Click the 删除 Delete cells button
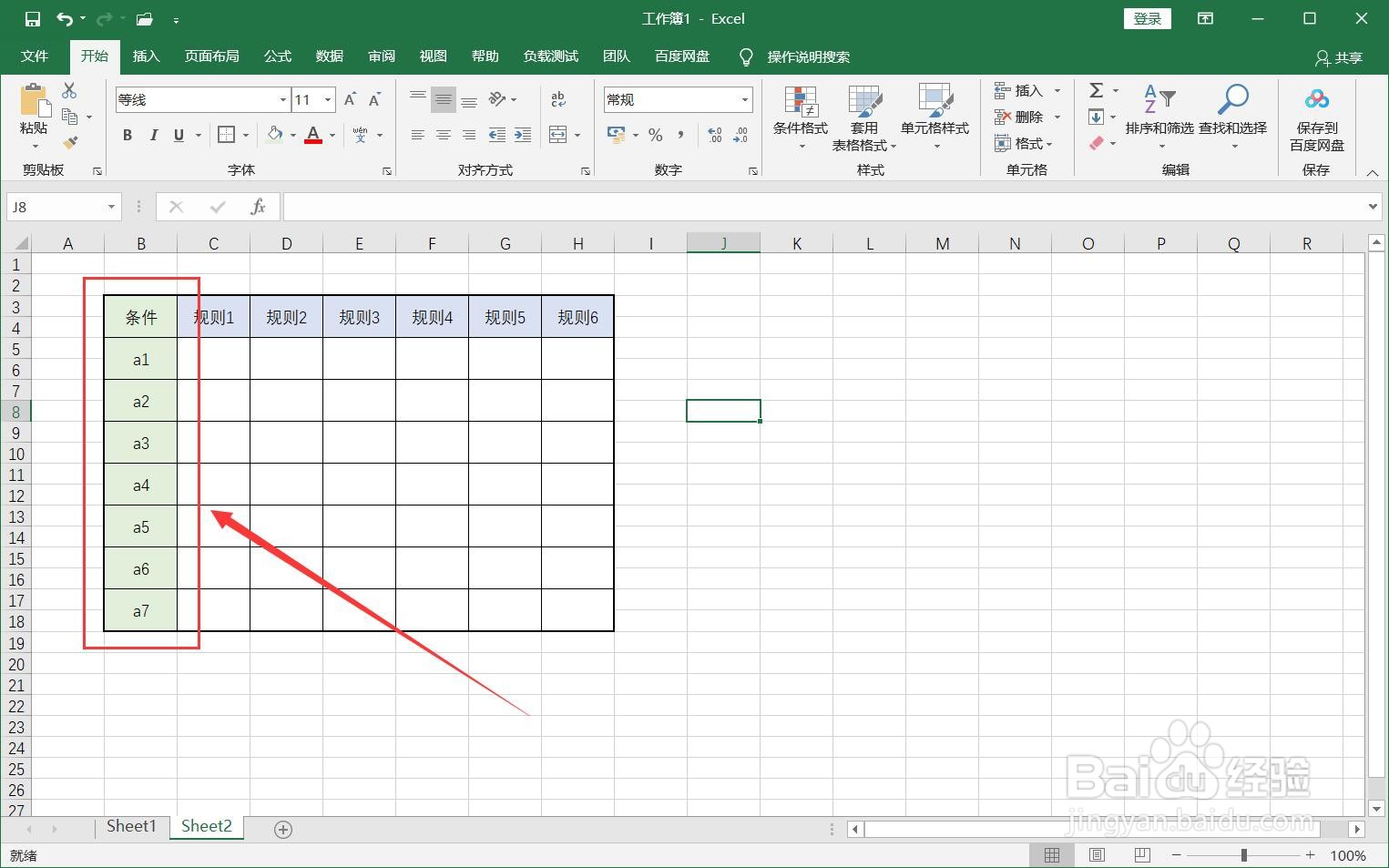The height and width of the screenshot is (868, 1389). [1020, 117]
